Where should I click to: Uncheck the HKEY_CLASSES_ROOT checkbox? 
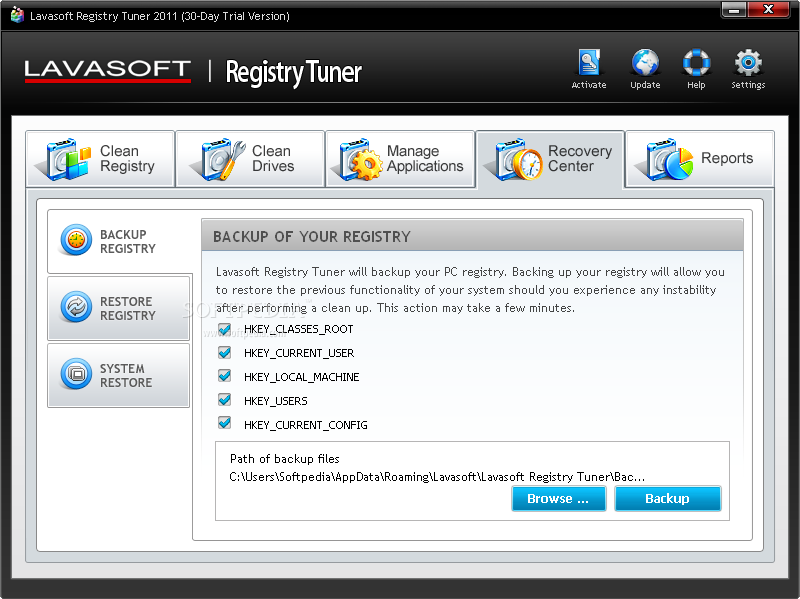point(224,329)
